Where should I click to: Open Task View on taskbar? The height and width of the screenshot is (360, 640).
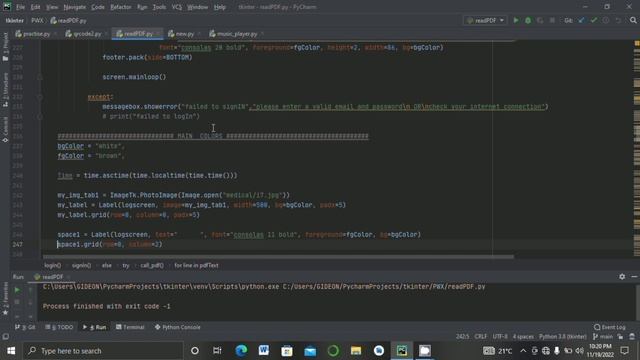point(217,351)
